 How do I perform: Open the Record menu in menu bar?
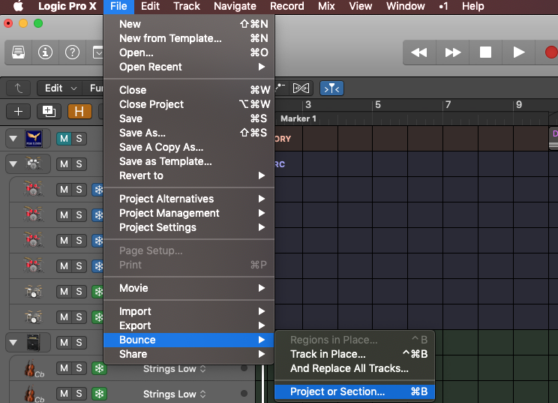(x=287, y=6)
